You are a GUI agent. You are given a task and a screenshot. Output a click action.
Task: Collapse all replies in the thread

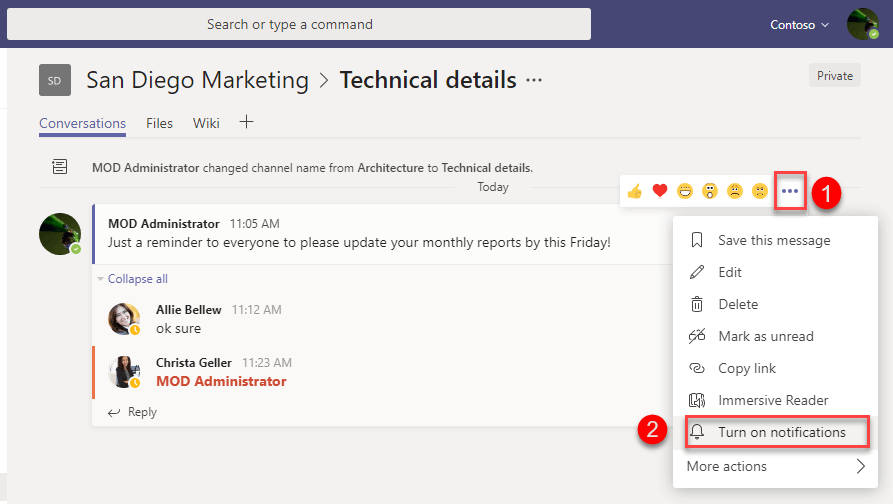[137, 279]
